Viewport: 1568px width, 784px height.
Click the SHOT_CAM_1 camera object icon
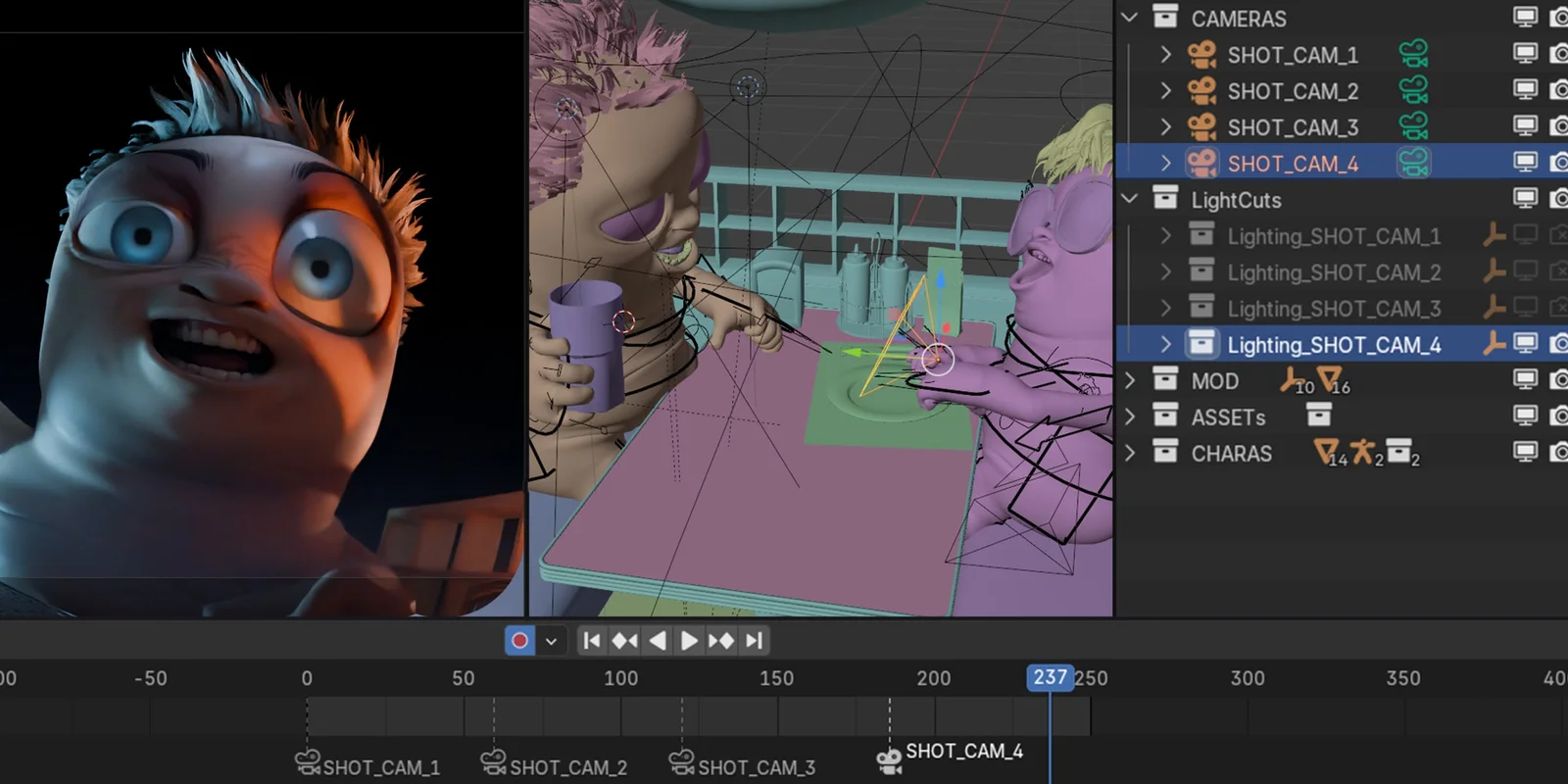(1201, 55)
